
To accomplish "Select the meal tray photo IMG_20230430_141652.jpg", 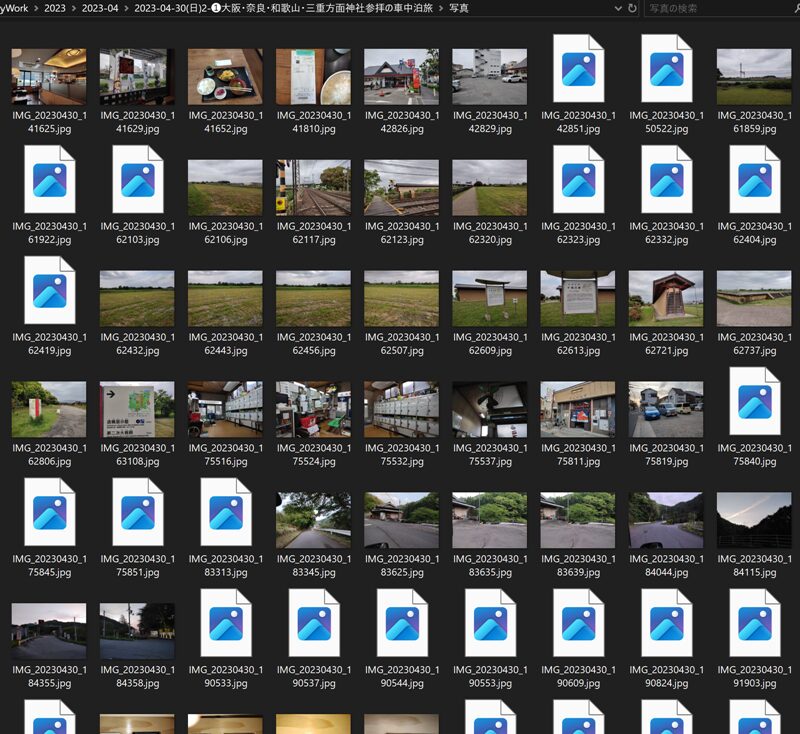I will 226,77.
